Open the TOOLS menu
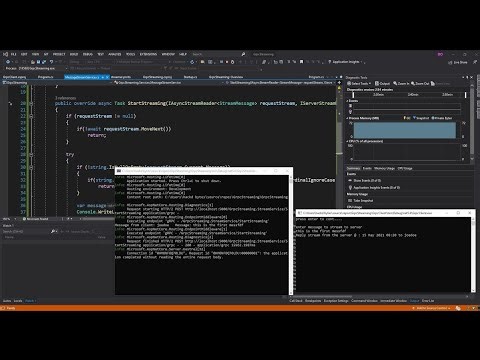The width and height of the screenshot is (480, 360). tap(130, 54)
